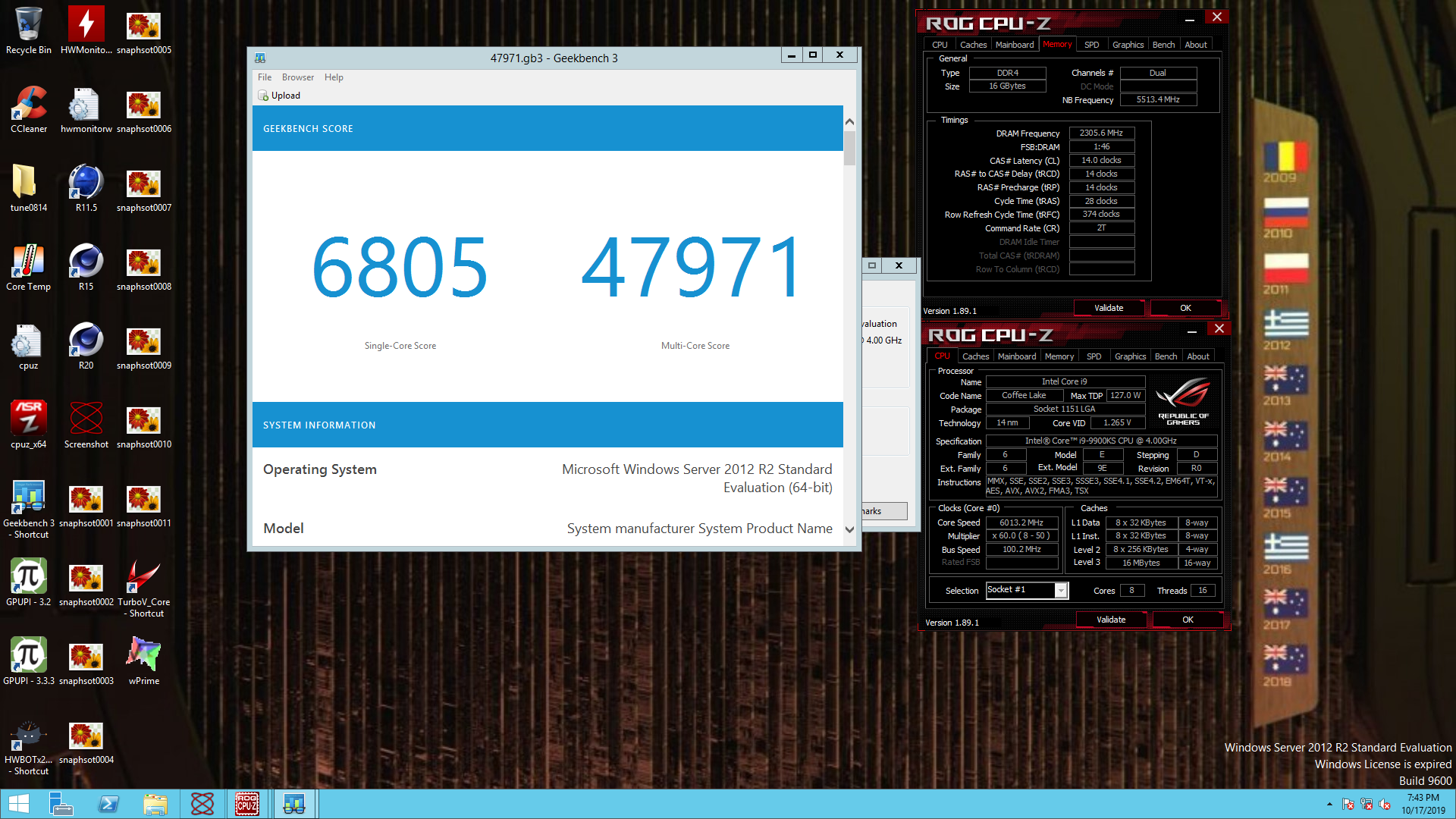Click Upload in Geekbench toolbar
This screenshot has width=1456, height=819.
coord(279,96)
